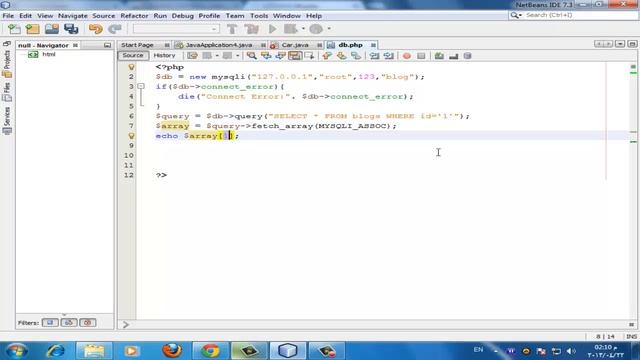The height and width of the screenshot is (360, 640).
Task: Open the project configuration combo box
Action: click(176, 29)
